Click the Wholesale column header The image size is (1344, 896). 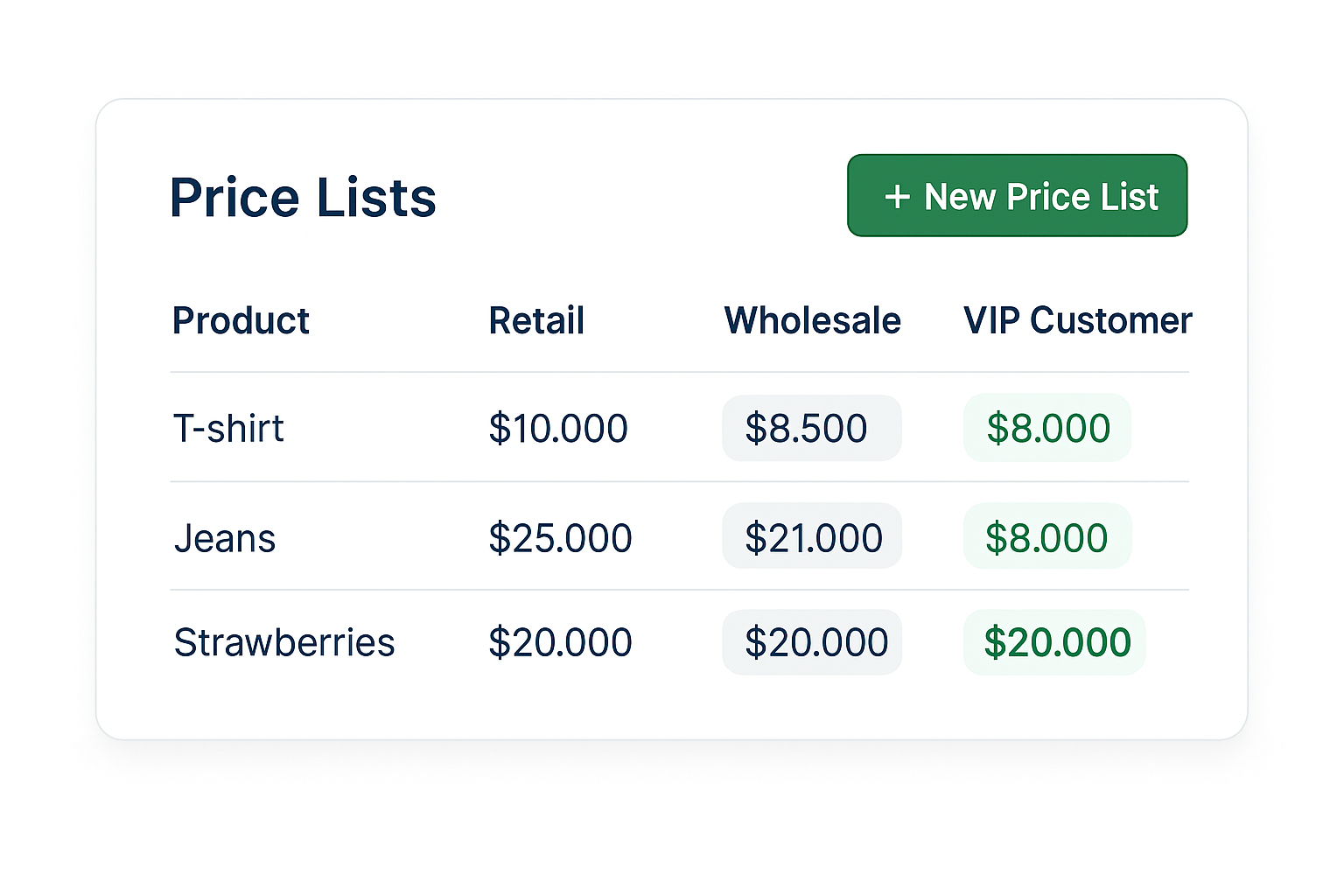(812, 321)
